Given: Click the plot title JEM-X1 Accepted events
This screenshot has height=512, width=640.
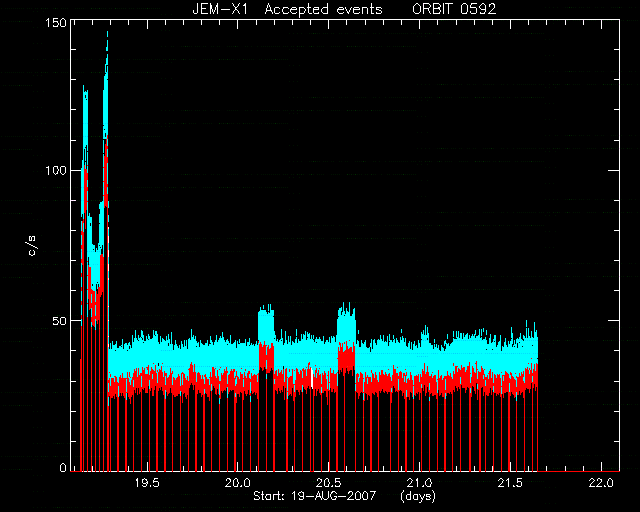Looking at the screenshot, I should 287,9.
